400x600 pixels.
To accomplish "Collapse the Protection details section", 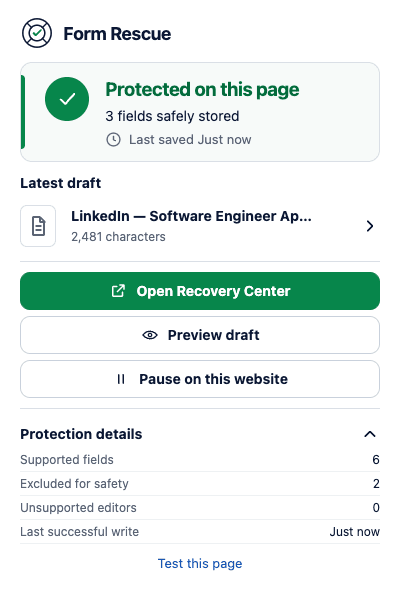I will click(370, 434).
